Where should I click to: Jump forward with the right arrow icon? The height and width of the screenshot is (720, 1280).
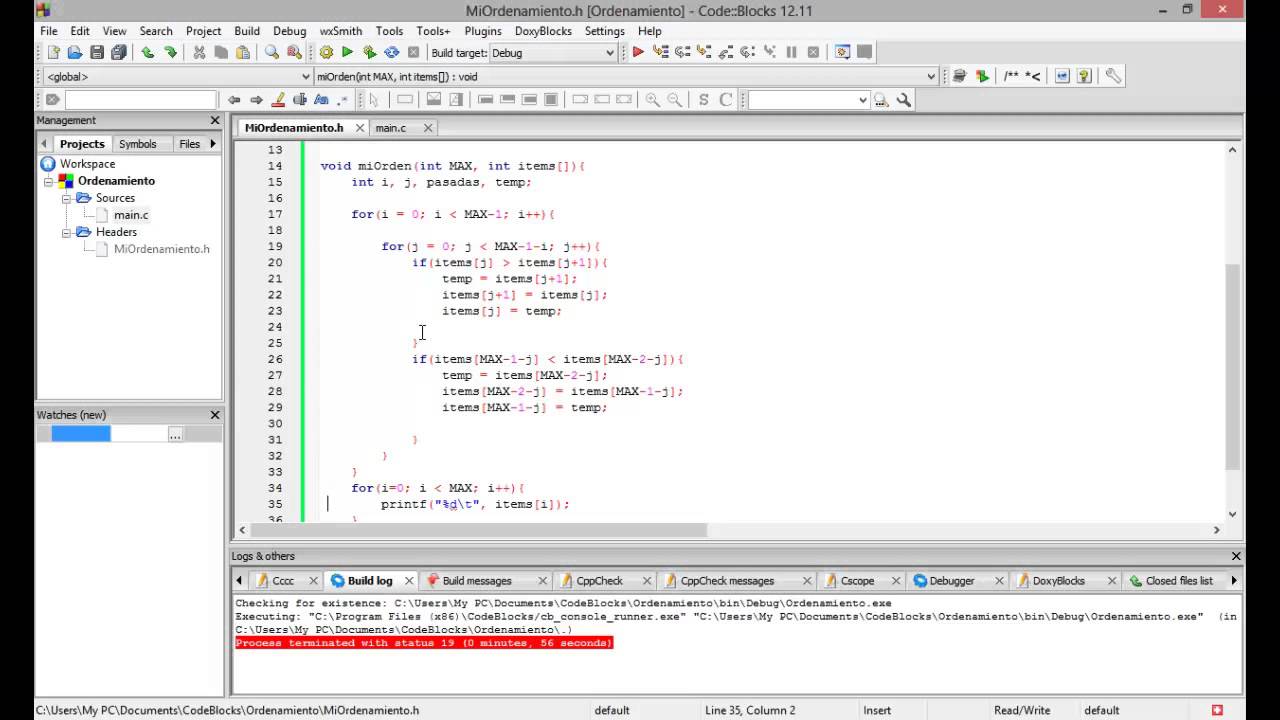256,100
